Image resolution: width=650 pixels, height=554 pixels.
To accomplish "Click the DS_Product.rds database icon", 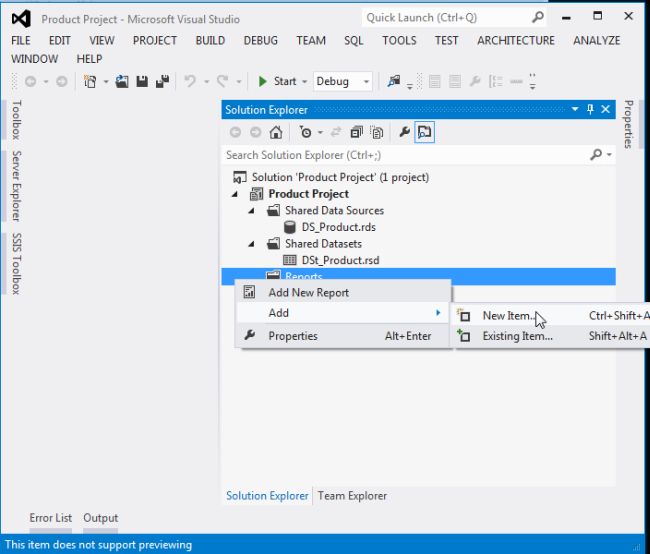I will pyautogui.click(x=290, y=227).
